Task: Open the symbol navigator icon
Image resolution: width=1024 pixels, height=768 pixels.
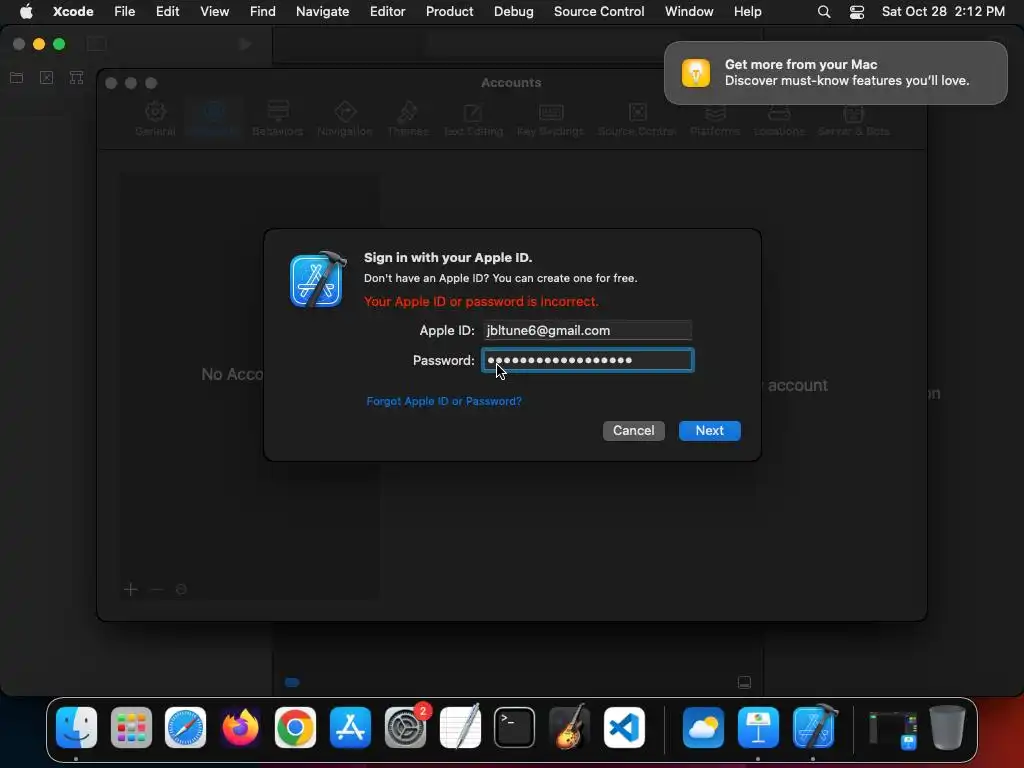Action: 76,78
